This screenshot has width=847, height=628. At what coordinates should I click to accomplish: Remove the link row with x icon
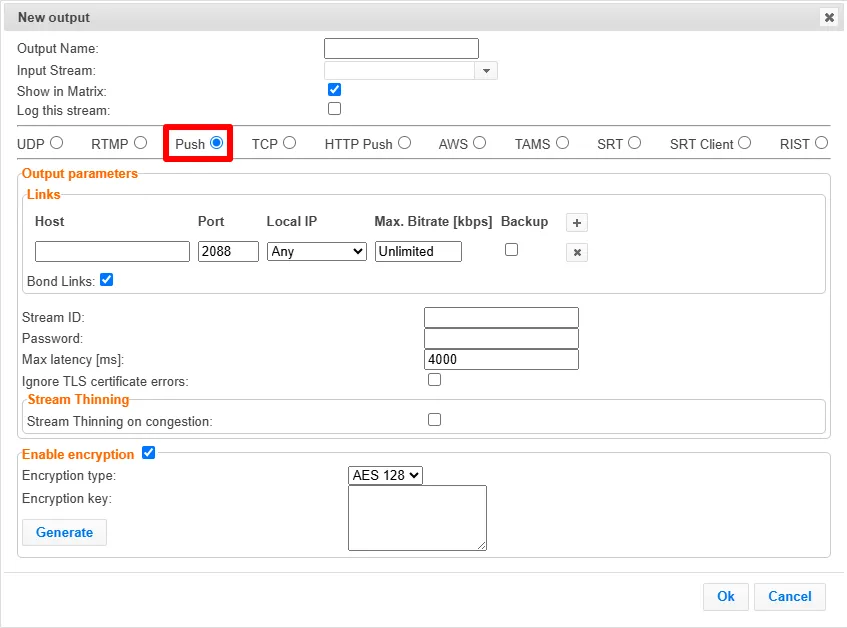[x=577, y=252]
